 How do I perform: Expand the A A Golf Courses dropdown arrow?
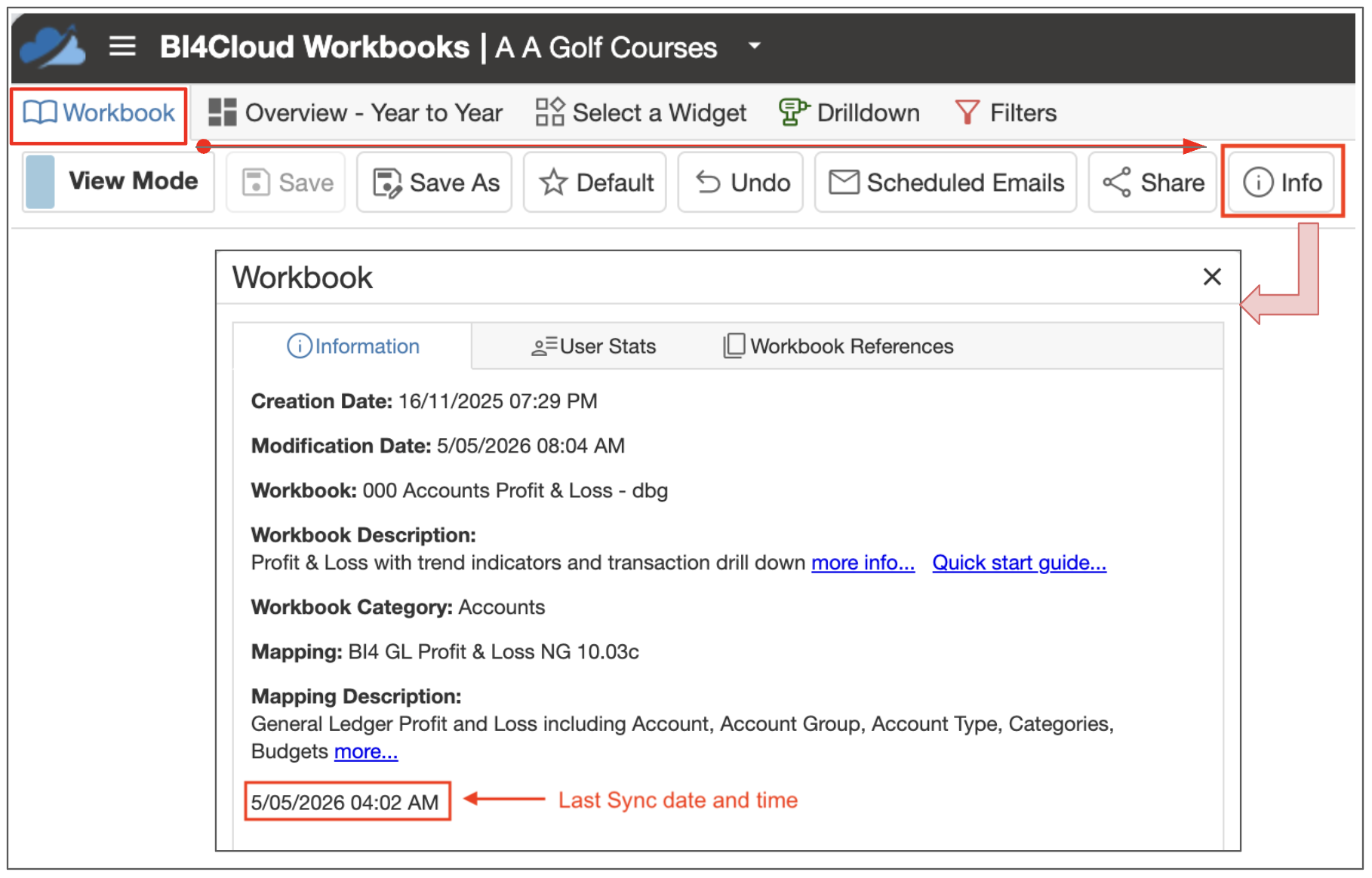pyautogui.click(x=754, y=46)
